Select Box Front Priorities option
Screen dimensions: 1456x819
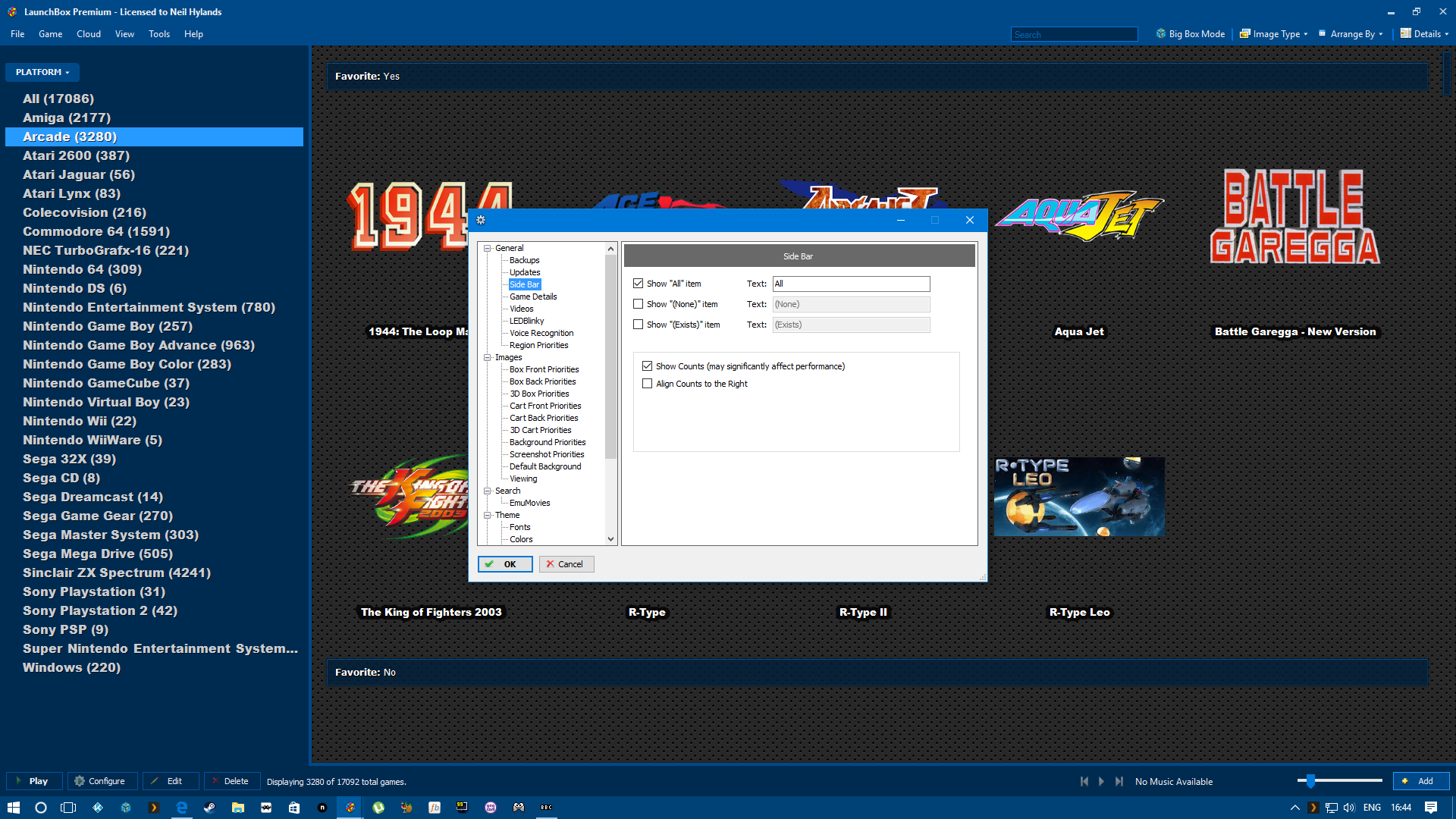pyautogui.click(x=544, y=369)
